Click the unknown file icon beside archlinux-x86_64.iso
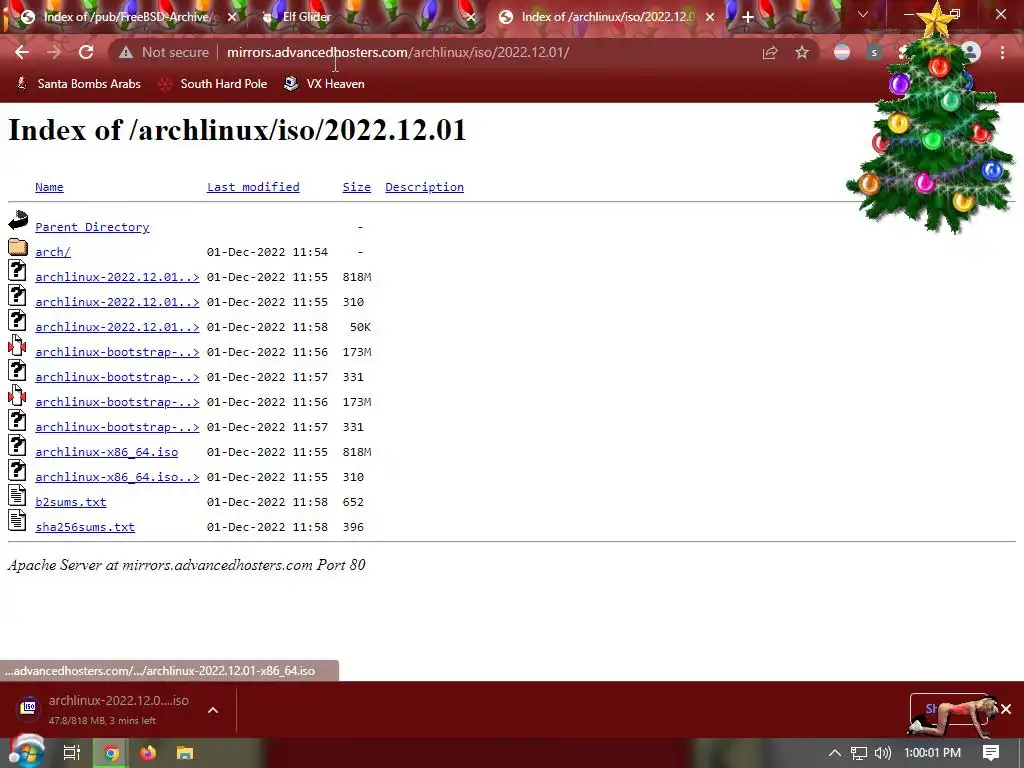1024x768 pixels. click(x=18, y=445)
